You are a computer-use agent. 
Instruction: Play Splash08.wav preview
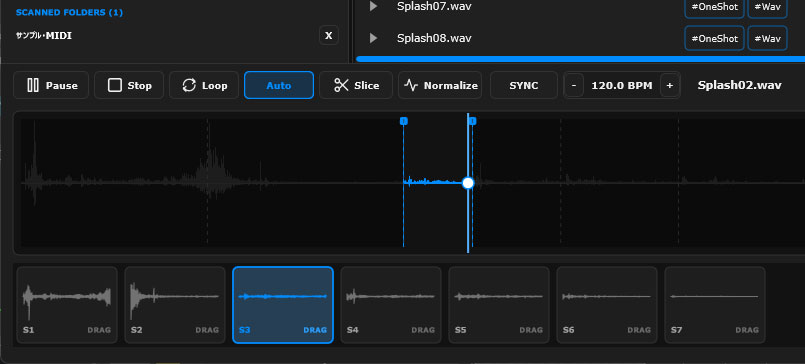click(x=374, y=38)
